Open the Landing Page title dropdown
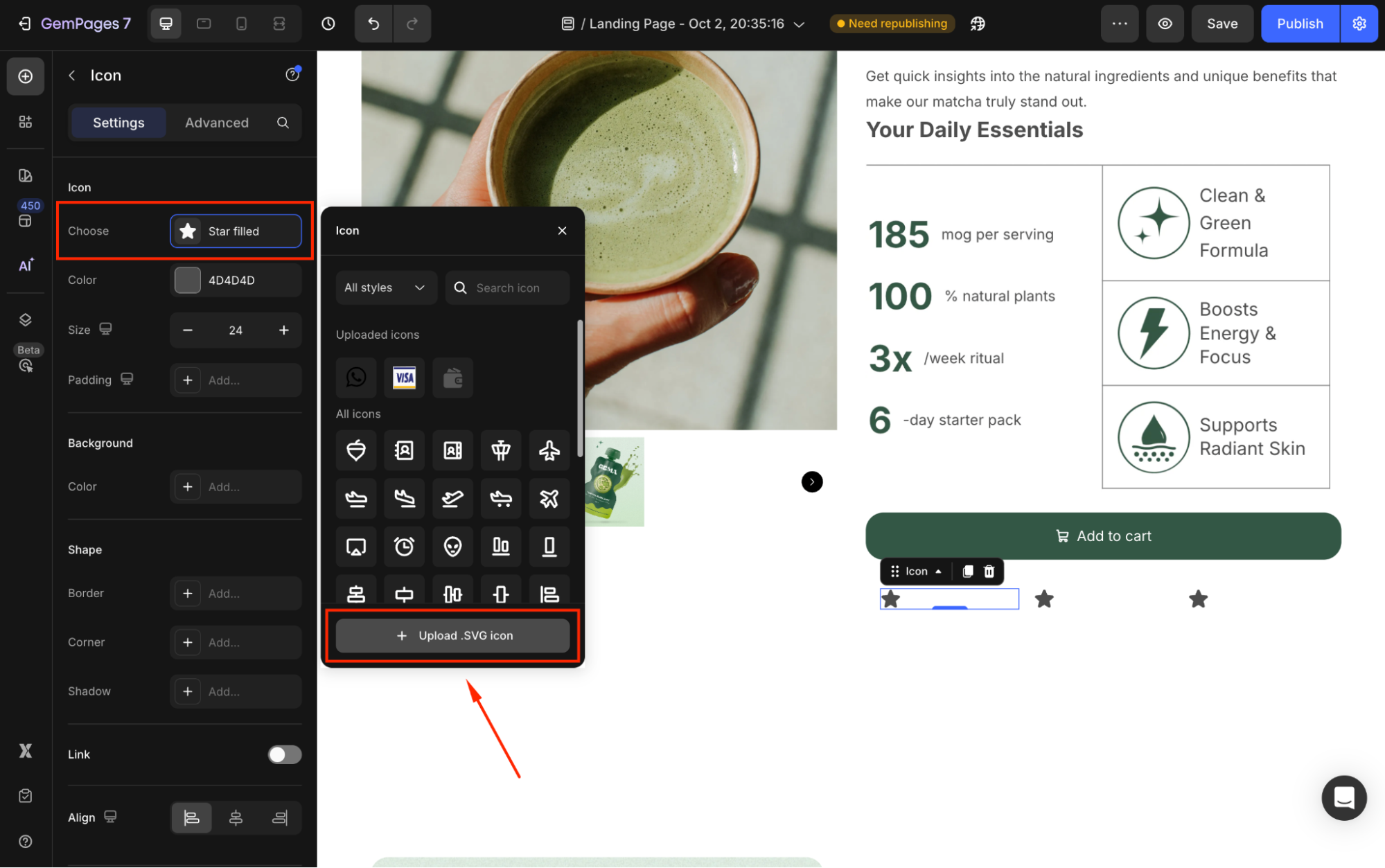This screenshot has width=1385, height=868. pos(798,24)
